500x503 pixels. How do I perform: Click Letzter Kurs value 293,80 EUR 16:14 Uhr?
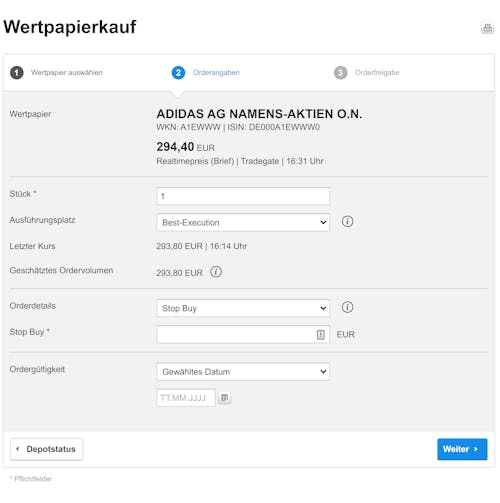point(201,246)
